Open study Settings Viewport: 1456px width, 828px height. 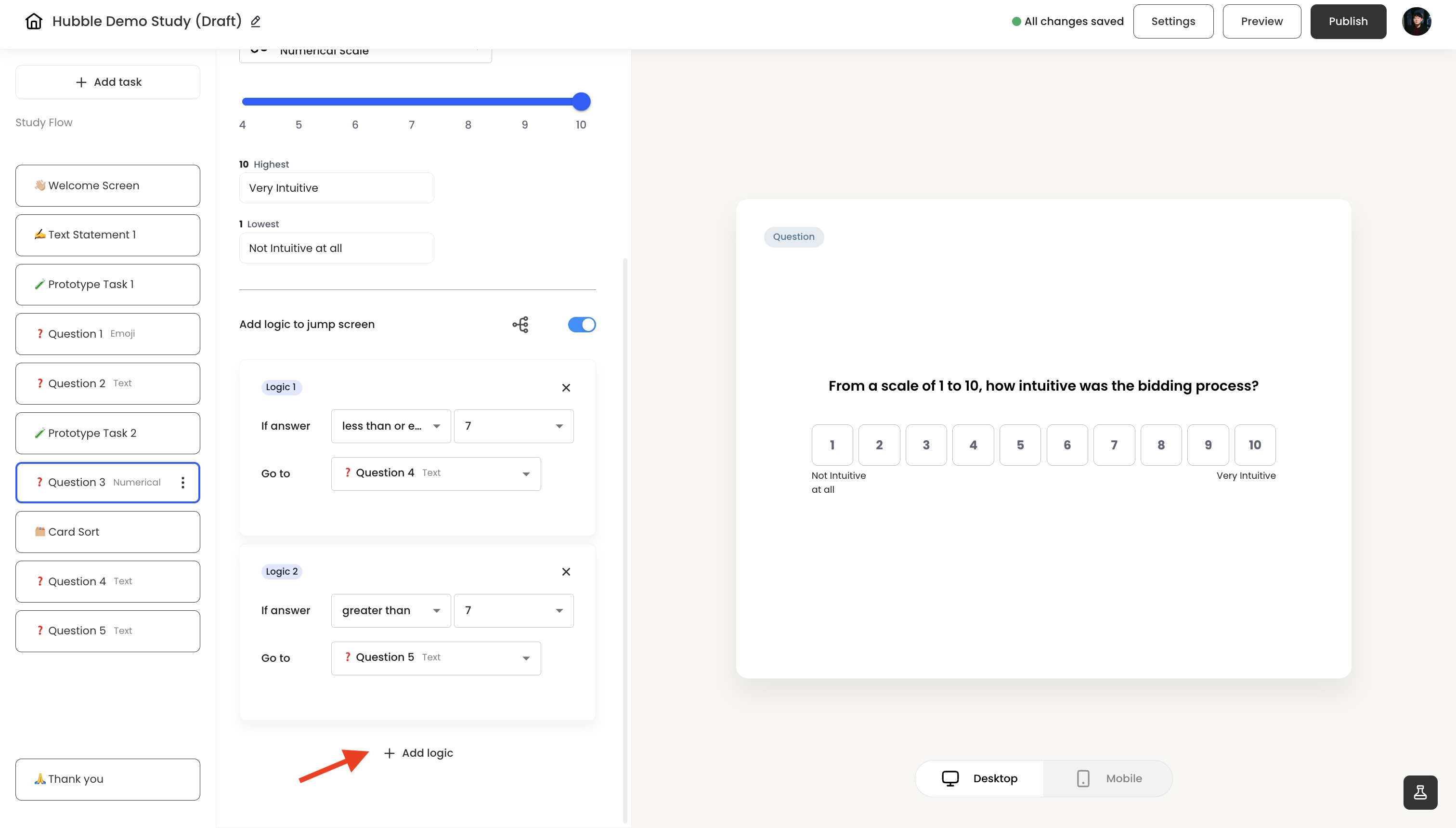pos(1173,21)
